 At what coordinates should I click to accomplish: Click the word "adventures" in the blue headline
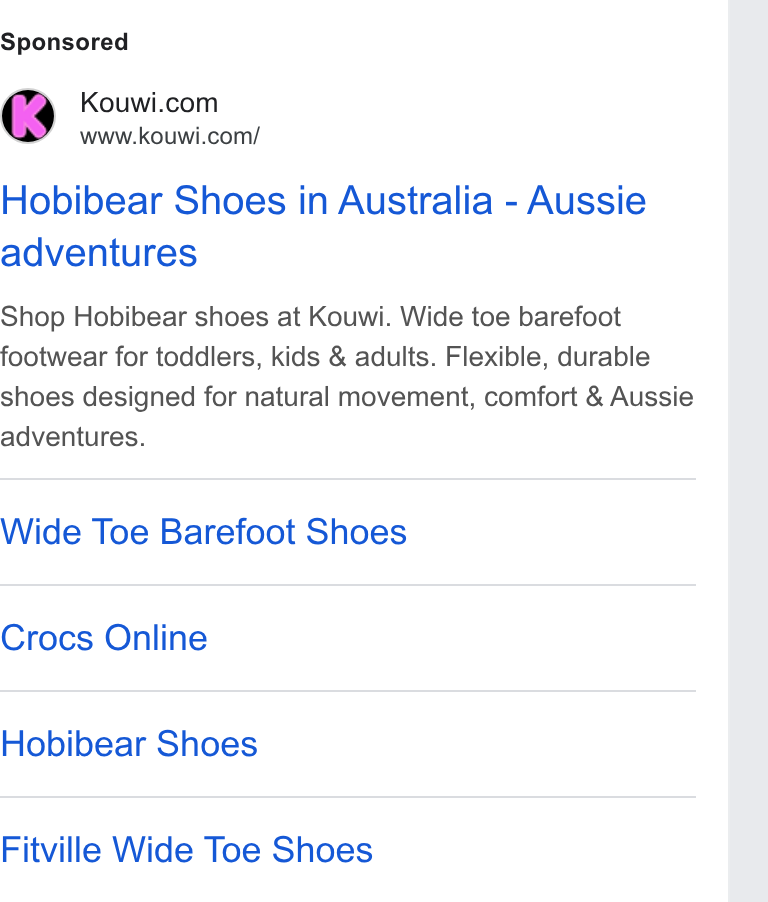click(x=98, y=253)
